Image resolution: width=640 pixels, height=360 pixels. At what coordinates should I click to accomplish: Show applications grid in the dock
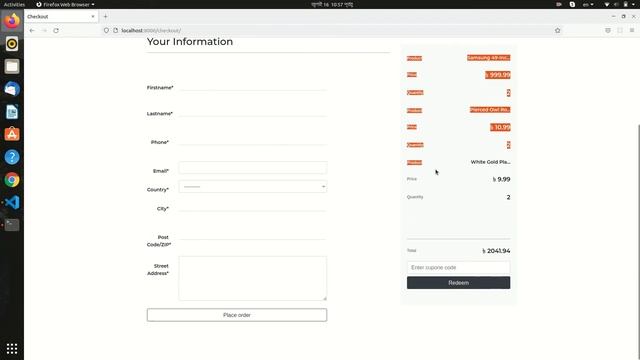(12, 349)
